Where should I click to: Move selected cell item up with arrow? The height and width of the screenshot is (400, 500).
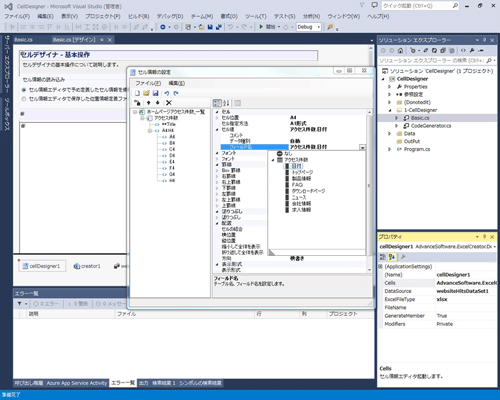click(148, 103)
